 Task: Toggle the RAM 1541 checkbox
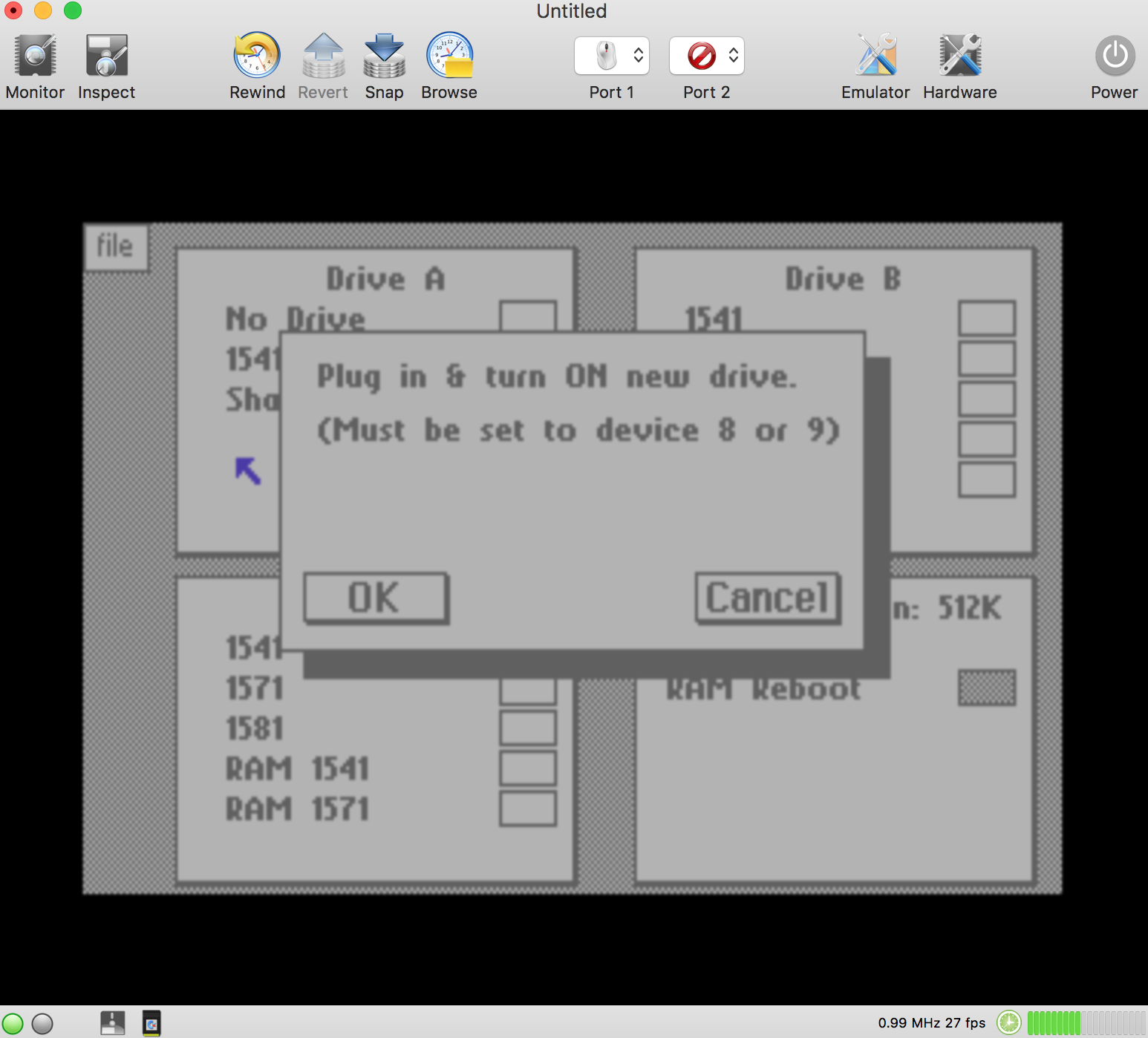(528, 768)
